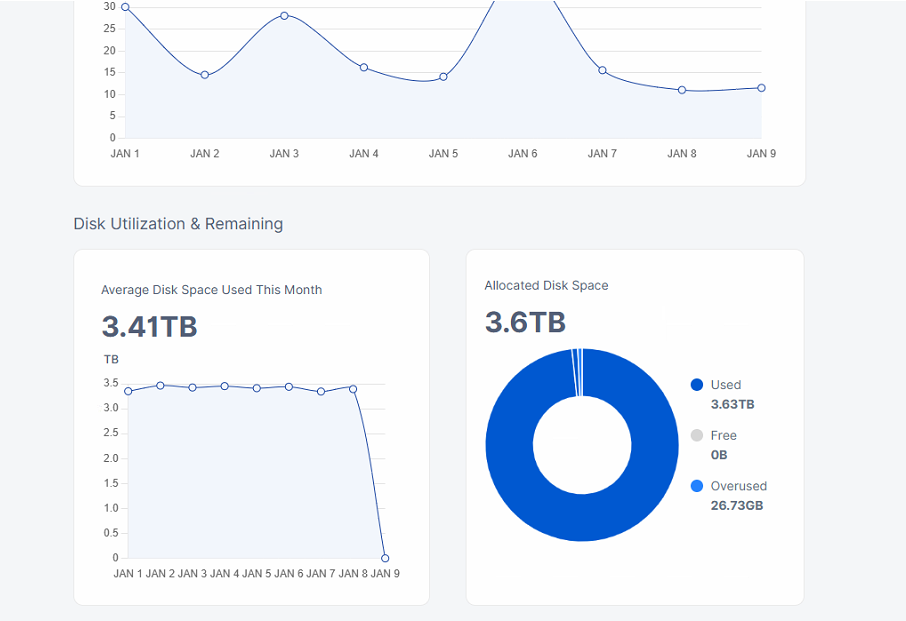Select the JAN 1 point on upper chart
Viewport: 906px width, 621px height.
[x=125, y=7]
